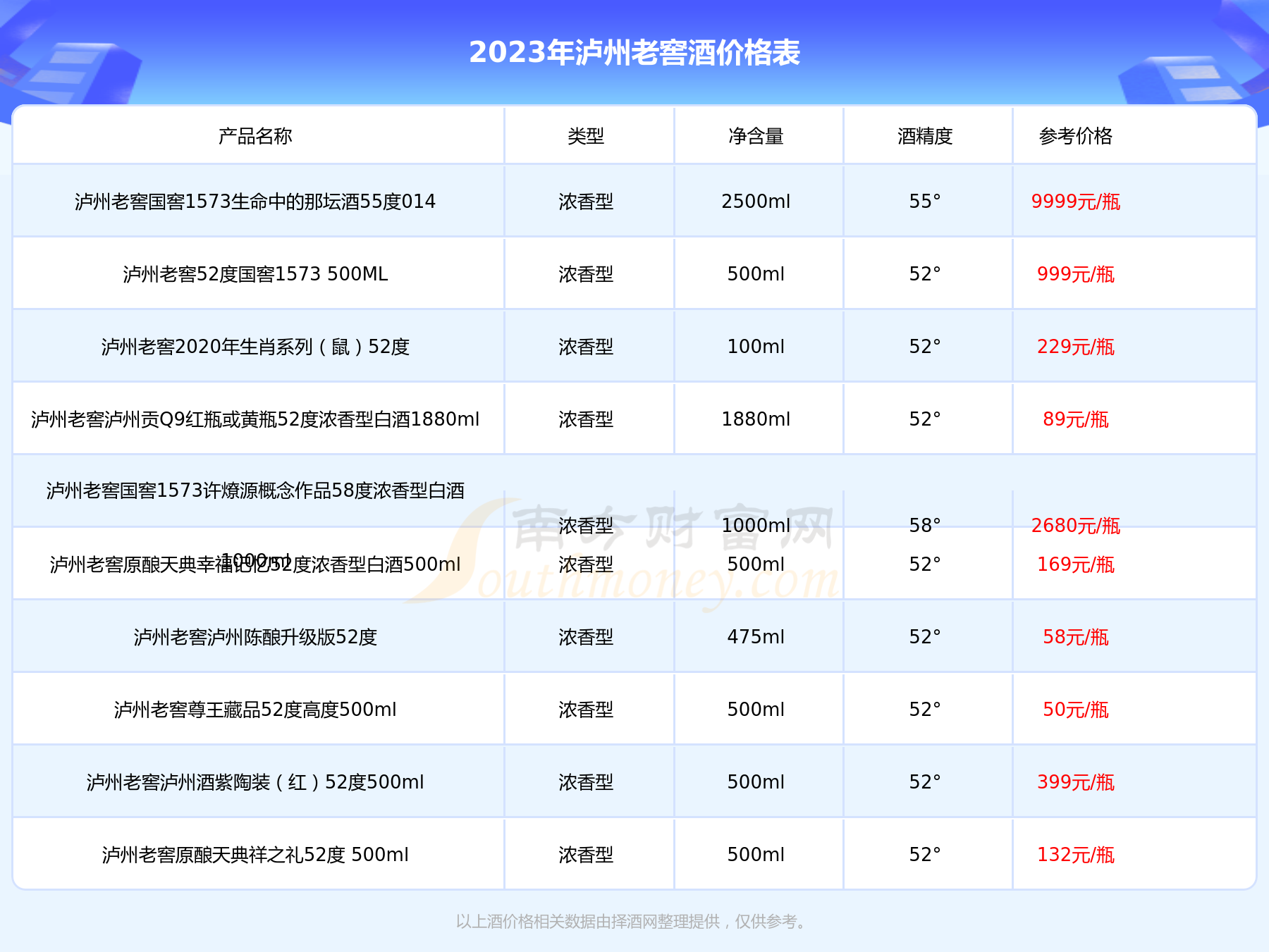Click 52° in the 58元/瓶 row
This screenshot has width=1269, height=952.
tap(925, 637)
